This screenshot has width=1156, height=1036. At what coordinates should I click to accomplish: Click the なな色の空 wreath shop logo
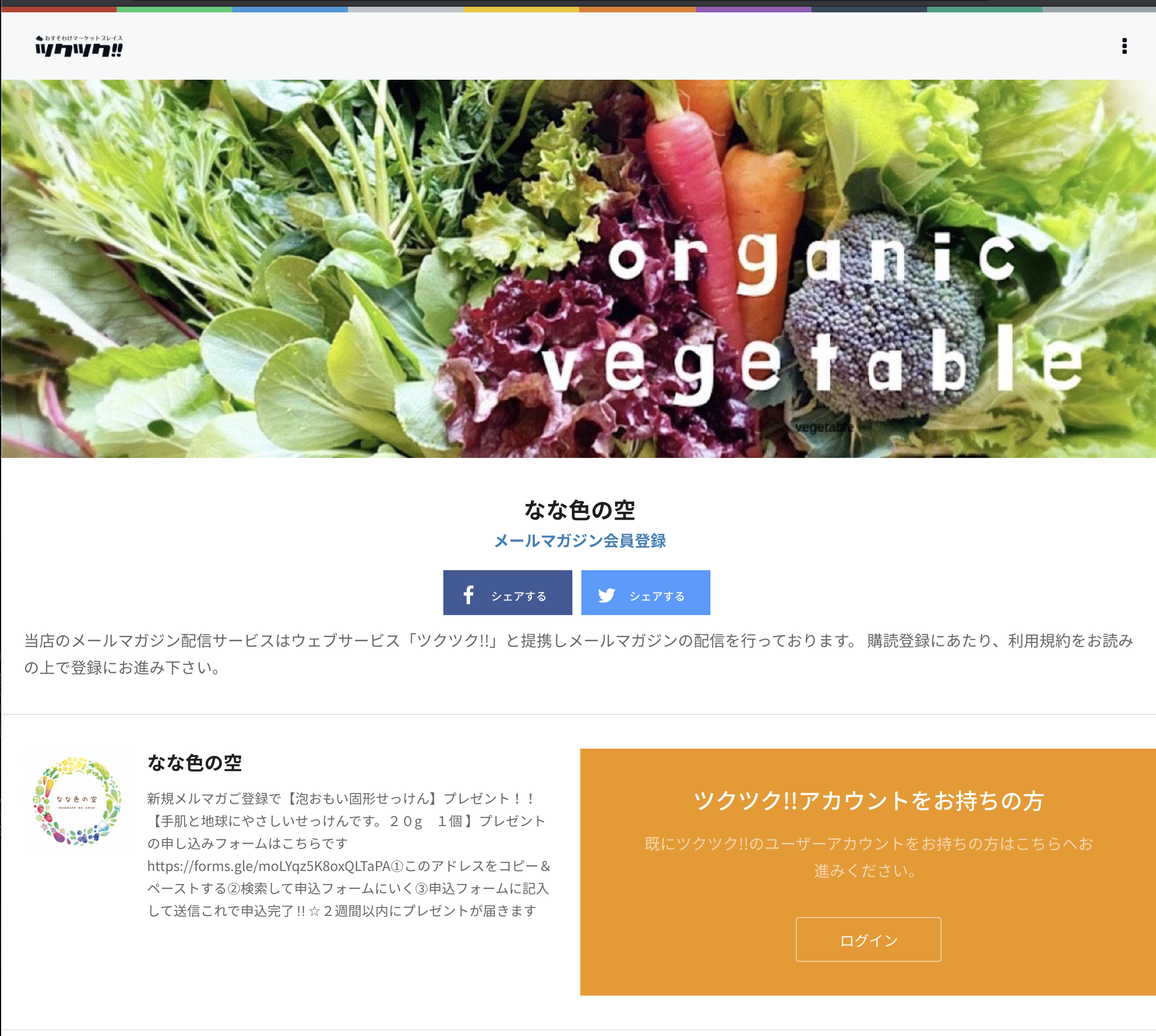pos(77,801)
